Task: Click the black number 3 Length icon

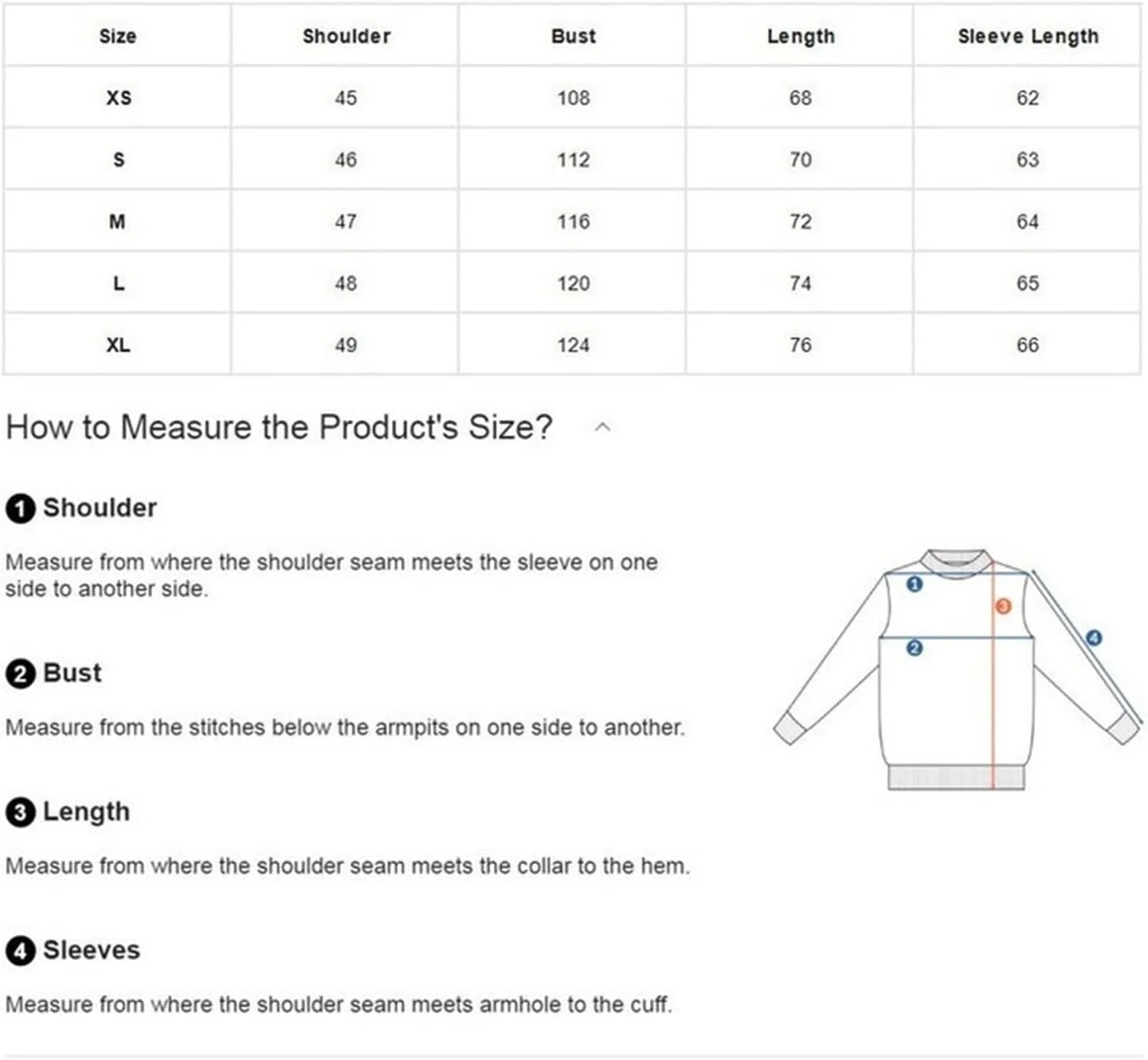Action: [20, 813]
